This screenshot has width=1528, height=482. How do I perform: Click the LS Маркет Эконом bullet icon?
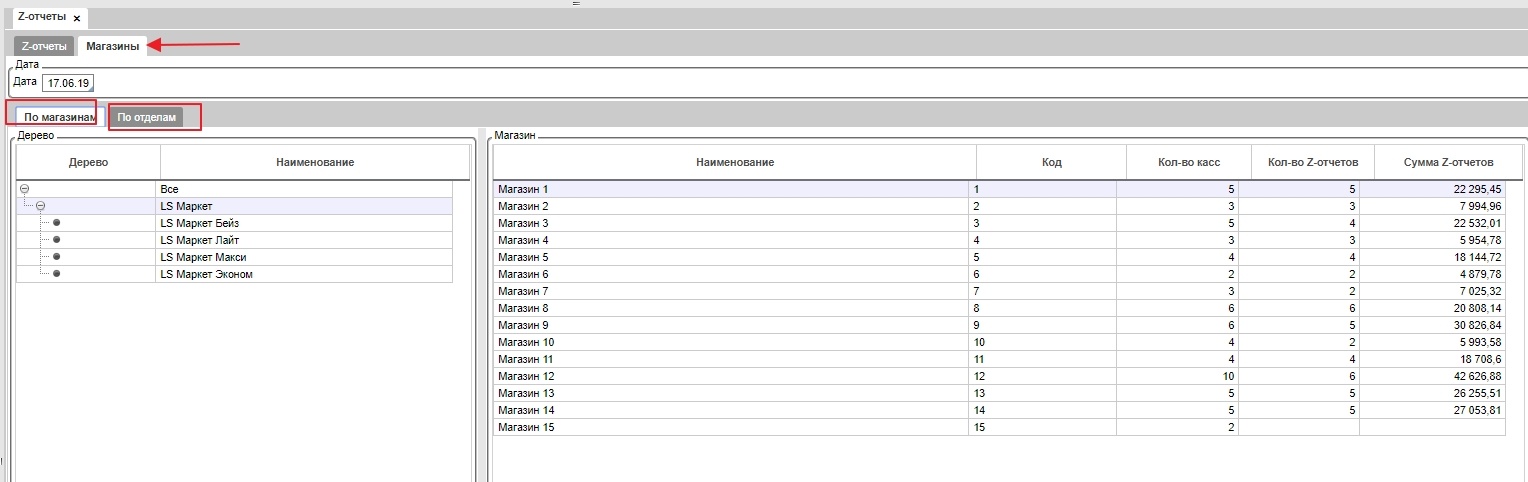[57, 274]
